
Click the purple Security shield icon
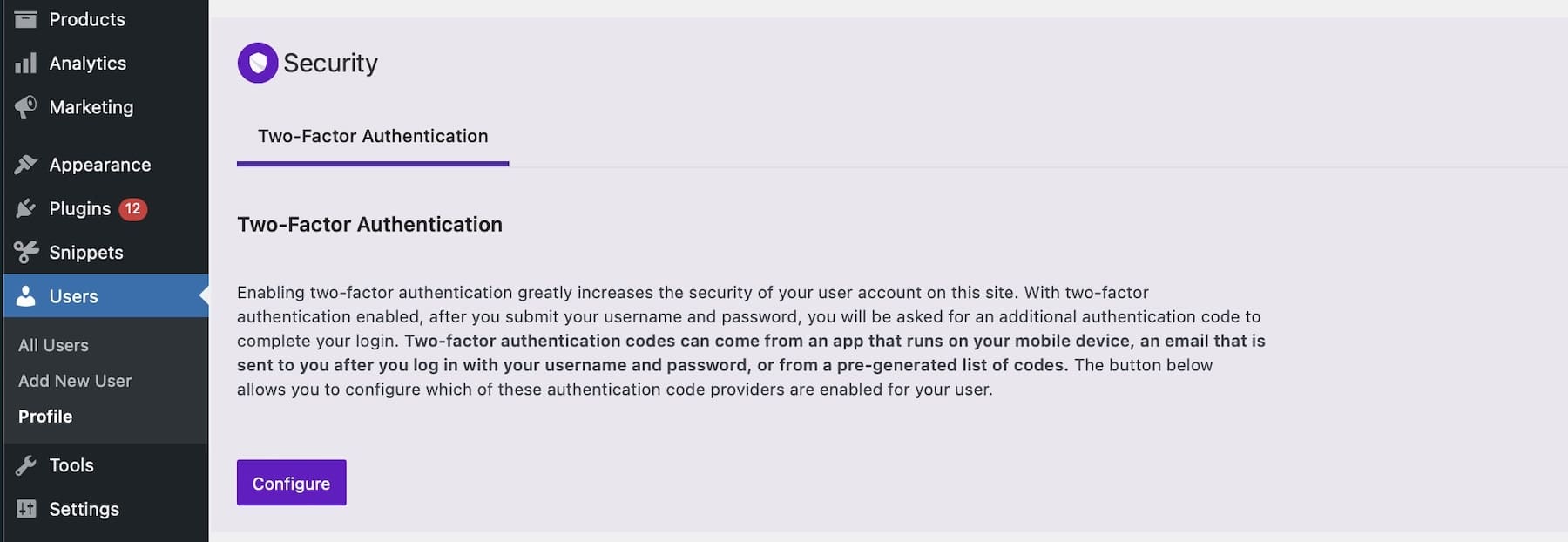[256, 63]
